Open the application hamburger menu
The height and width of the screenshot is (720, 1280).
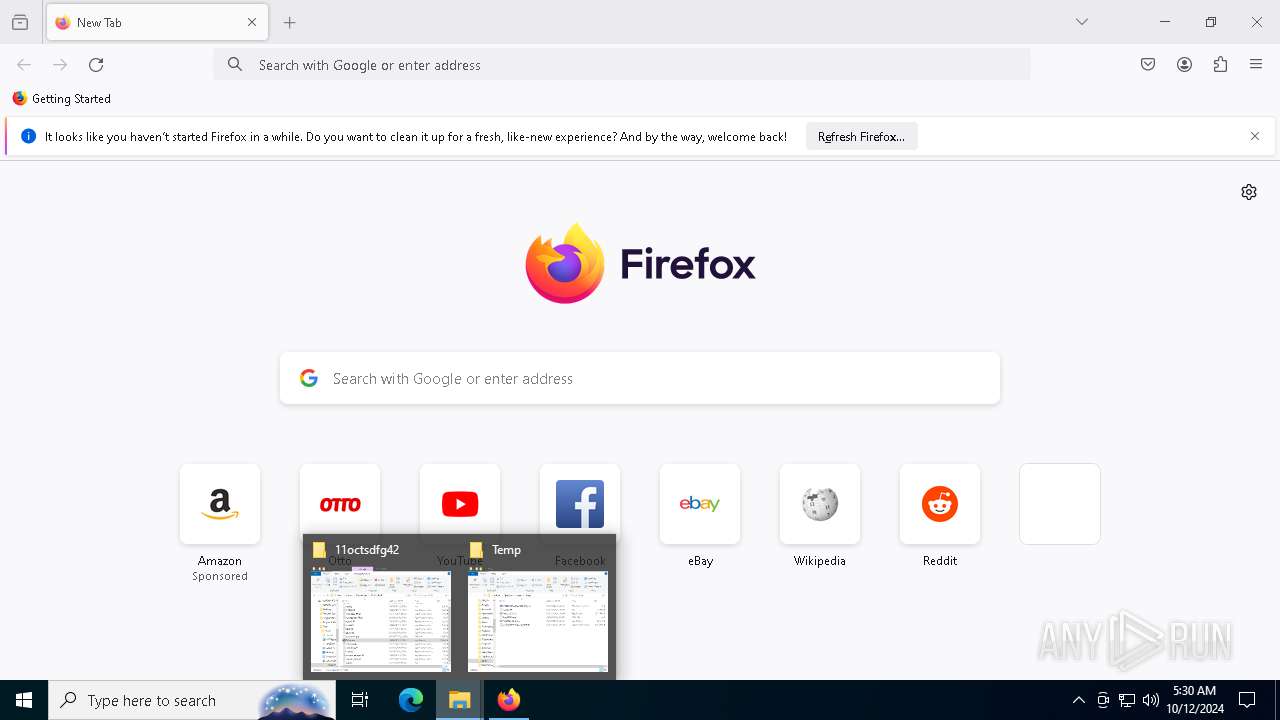coord(1256,65)
